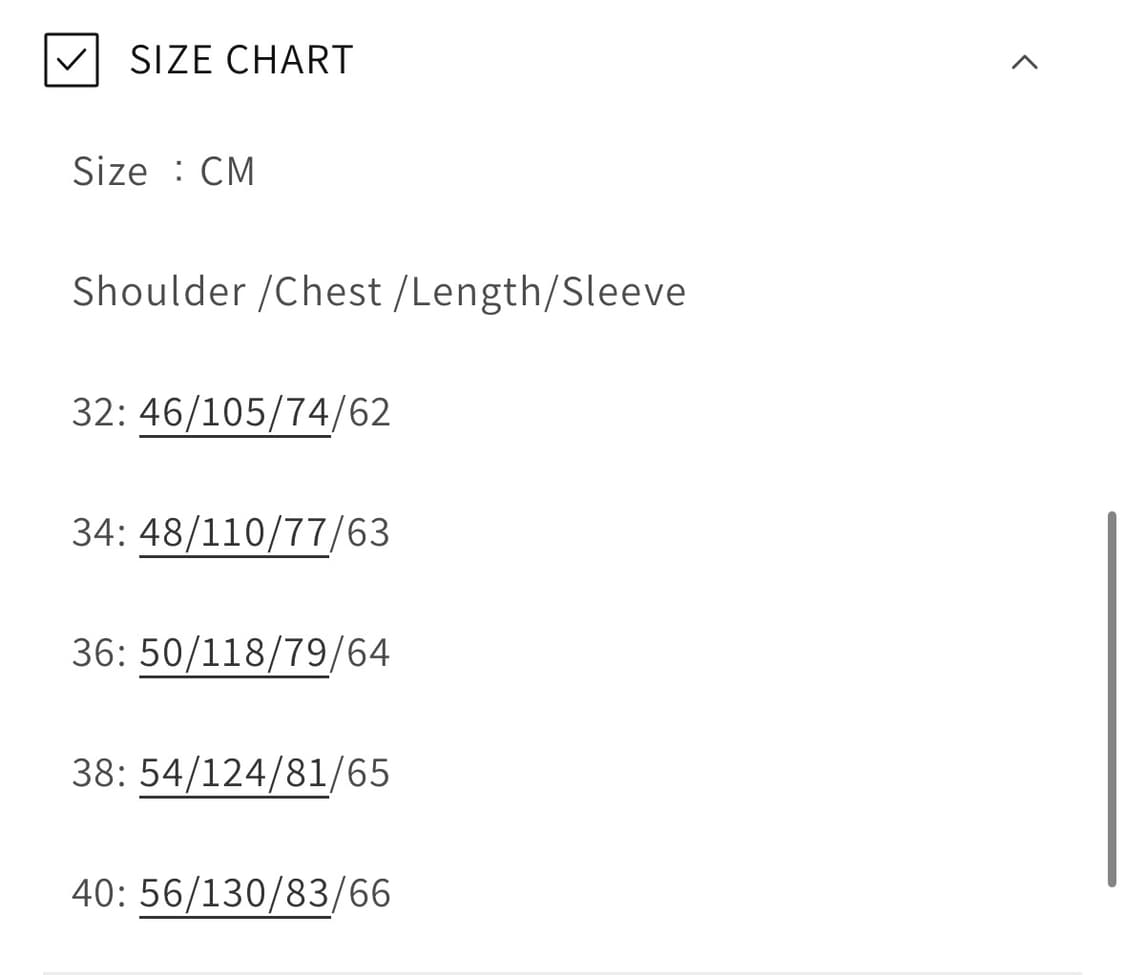This screenshot has width=1125, height=975.
Task: Select the size 34 row label
Action: pos(98,532)
